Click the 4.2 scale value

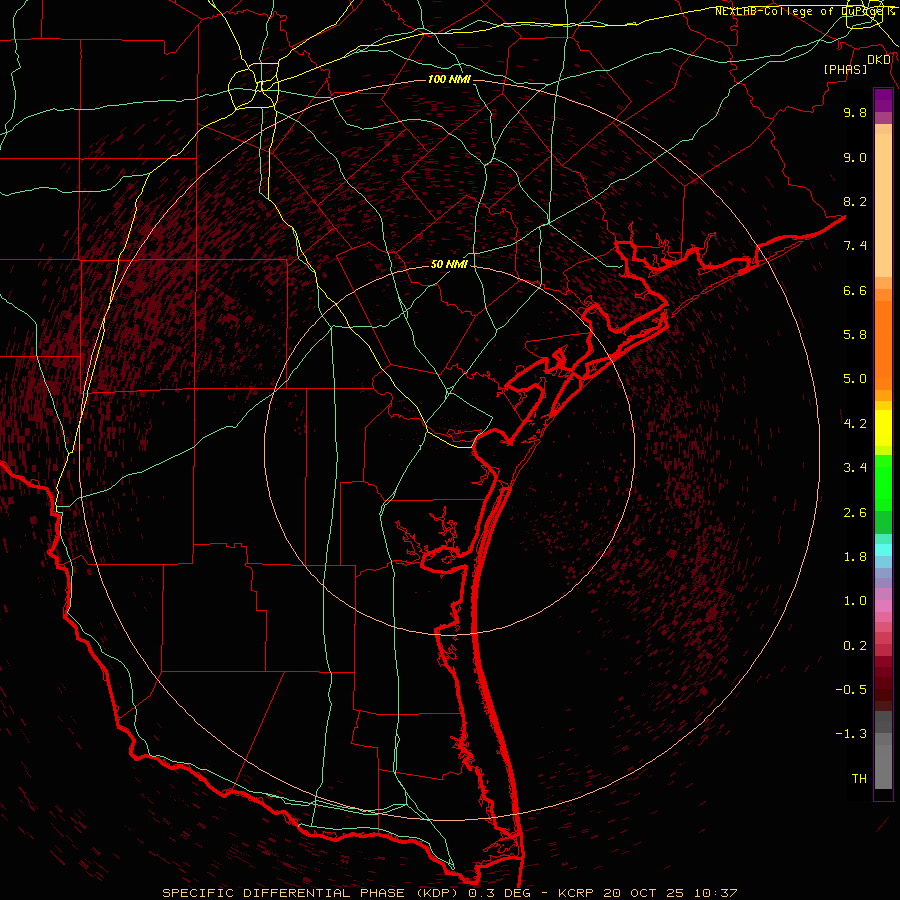click(855, 424)
